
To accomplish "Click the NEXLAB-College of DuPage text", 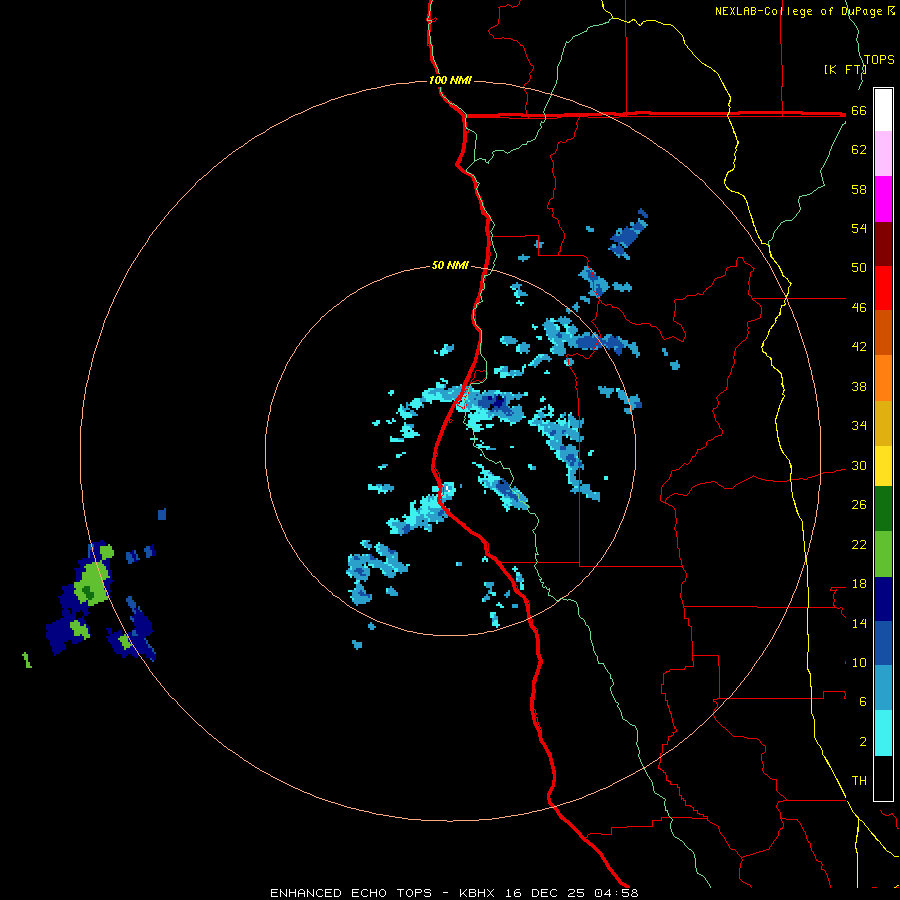I will 798,11.
